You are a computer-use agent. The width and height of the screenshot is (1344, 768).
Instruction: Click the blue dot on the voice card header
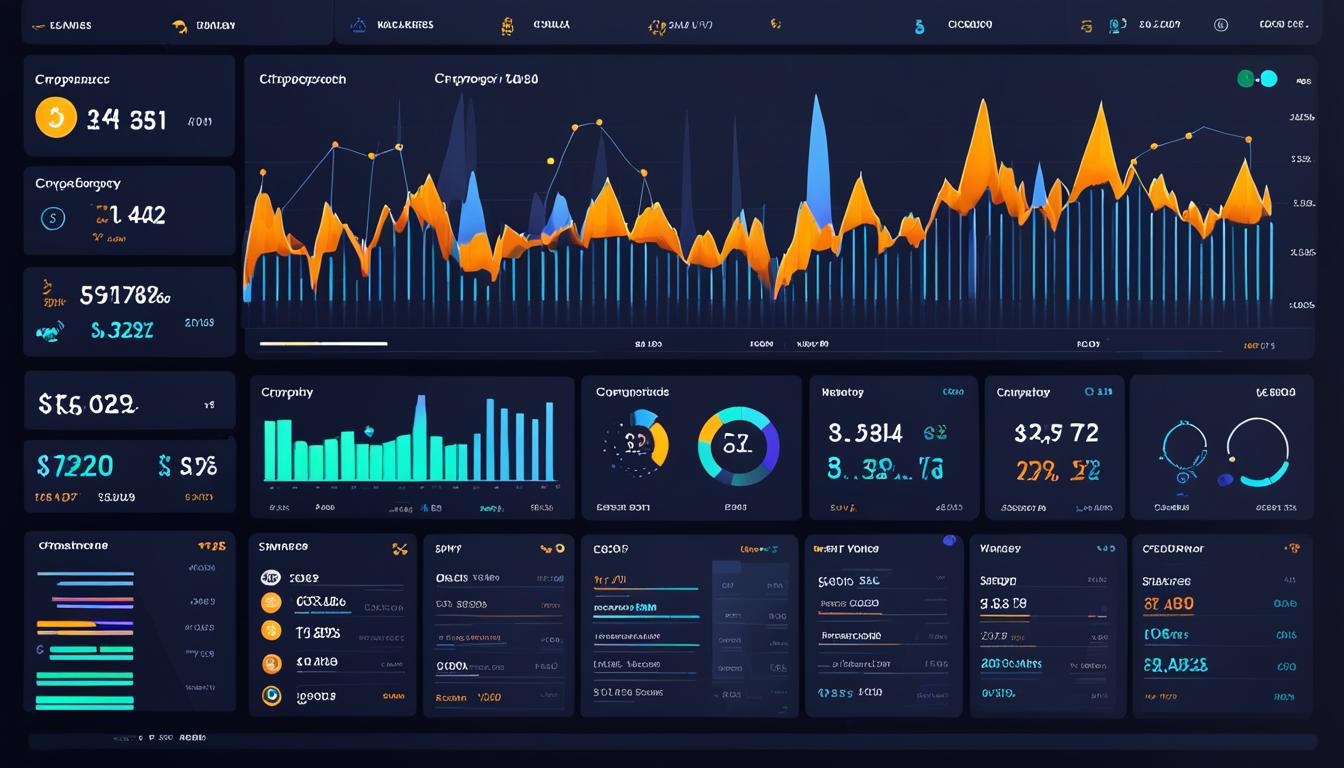click(x=949, y=541)
